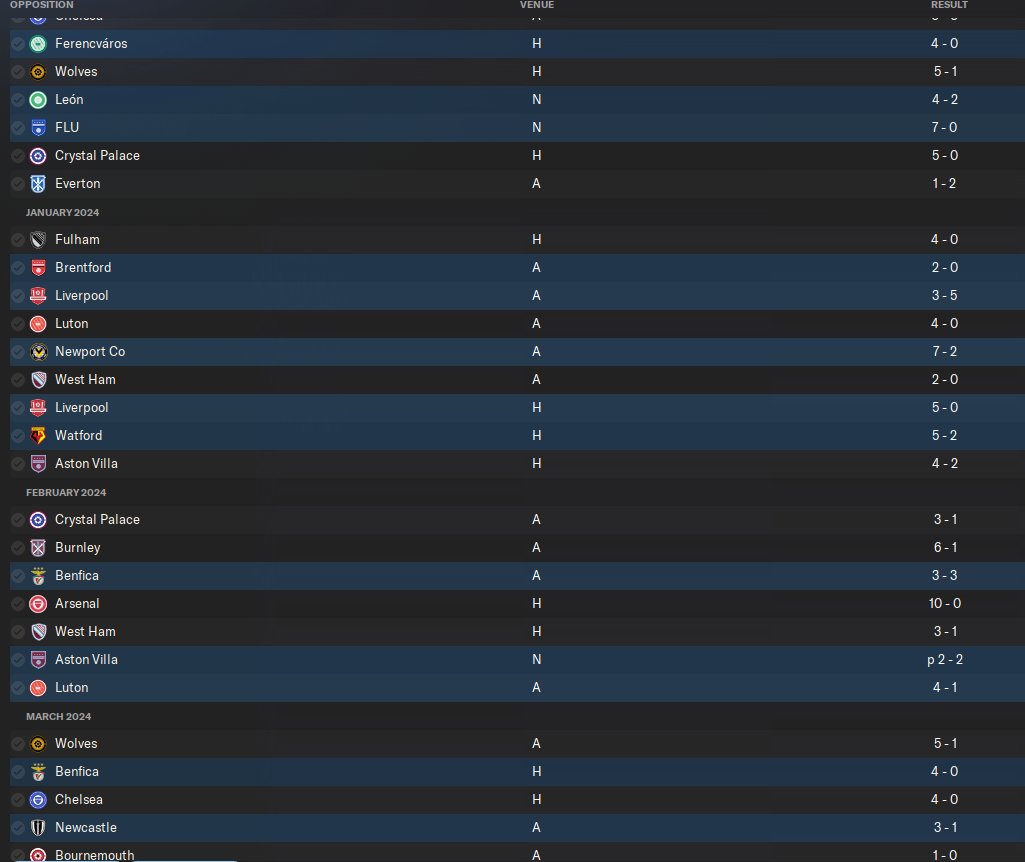
Task: Click the Newport Co club crest
Action: click(x=38, y=352)
